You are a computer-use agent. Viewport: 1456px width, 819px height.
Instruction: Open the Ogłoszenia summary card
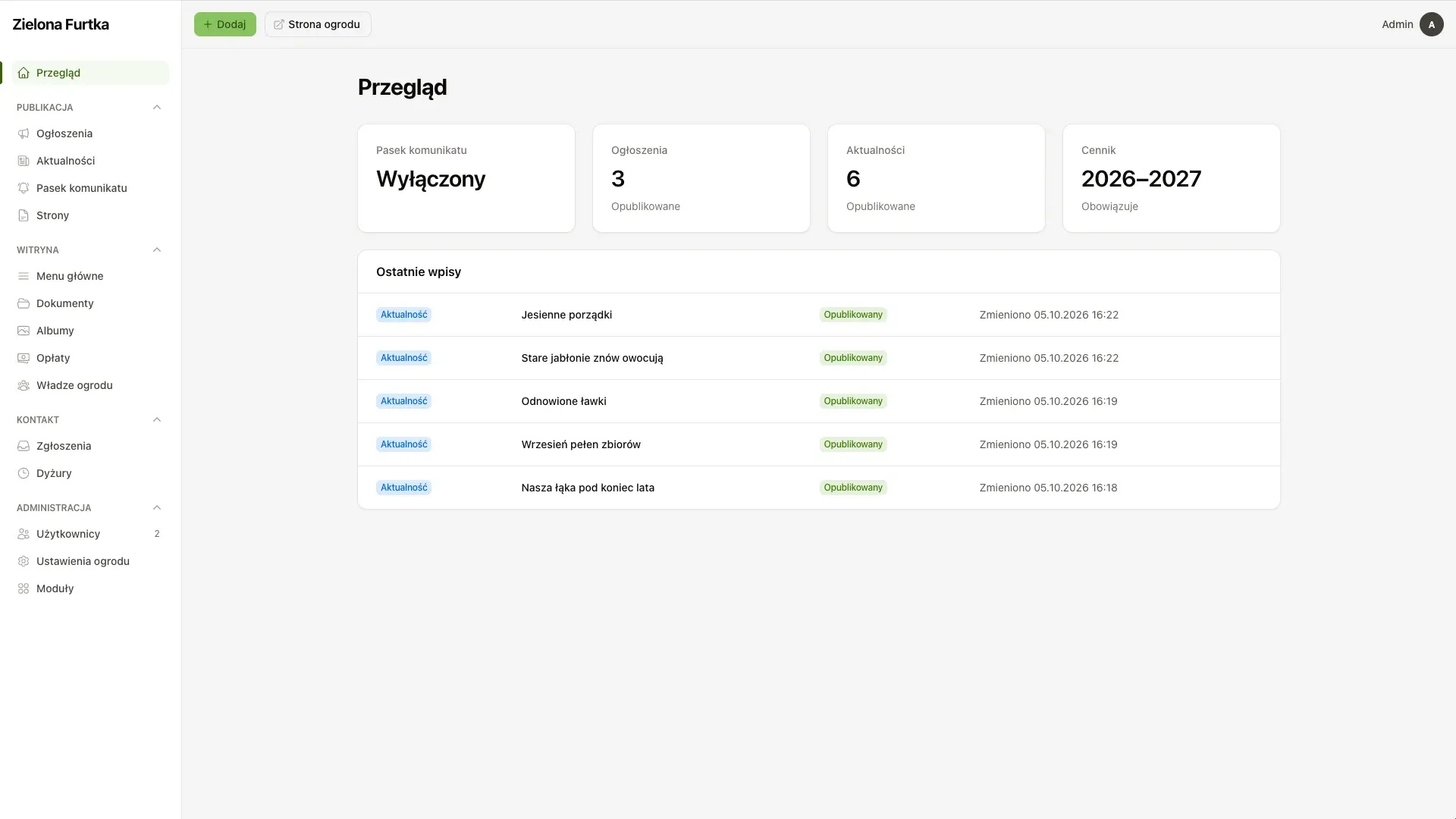(701, 178)
